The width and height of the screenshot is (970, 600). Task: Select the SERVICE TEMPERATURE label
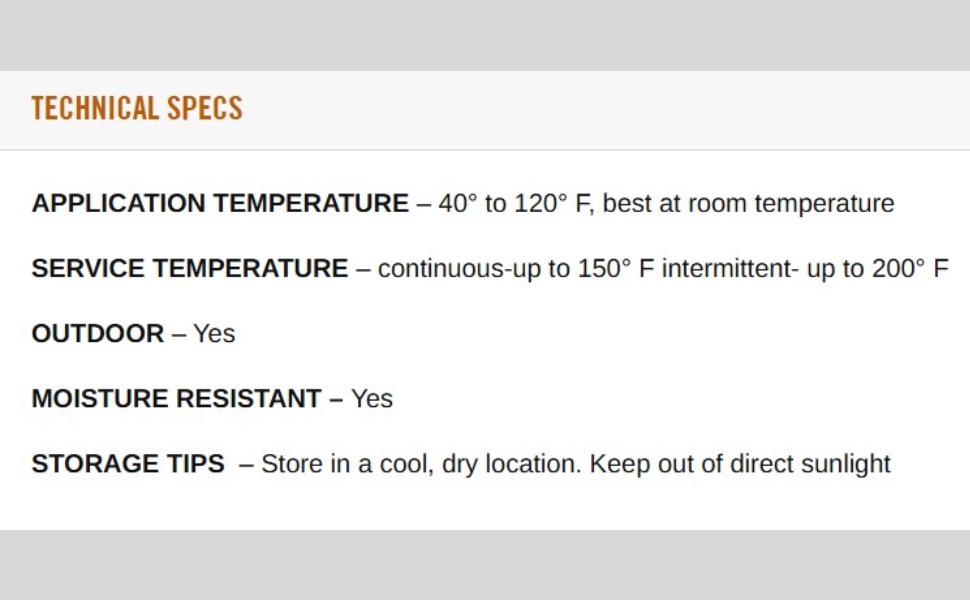[190, 269]
